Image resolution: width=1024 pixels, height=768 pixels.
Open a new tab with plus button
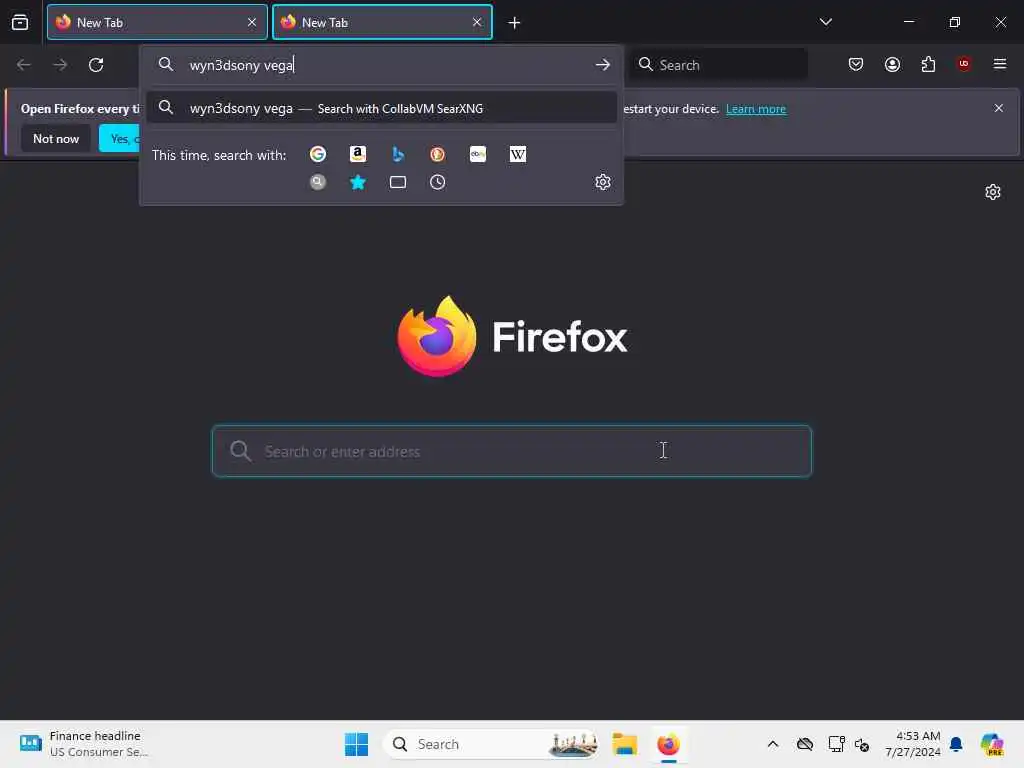515,23
